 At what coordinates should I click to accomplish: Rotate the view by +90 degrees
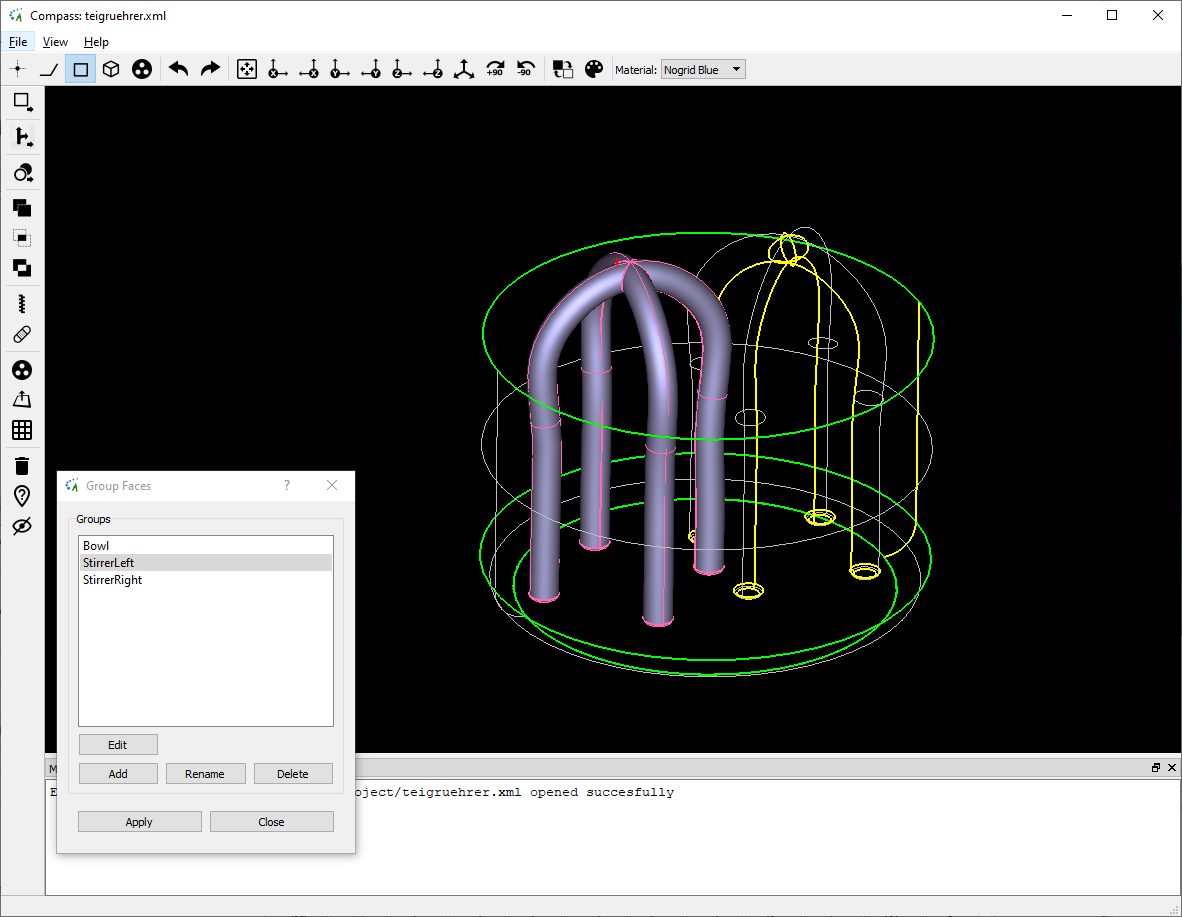tap(495, 69)
